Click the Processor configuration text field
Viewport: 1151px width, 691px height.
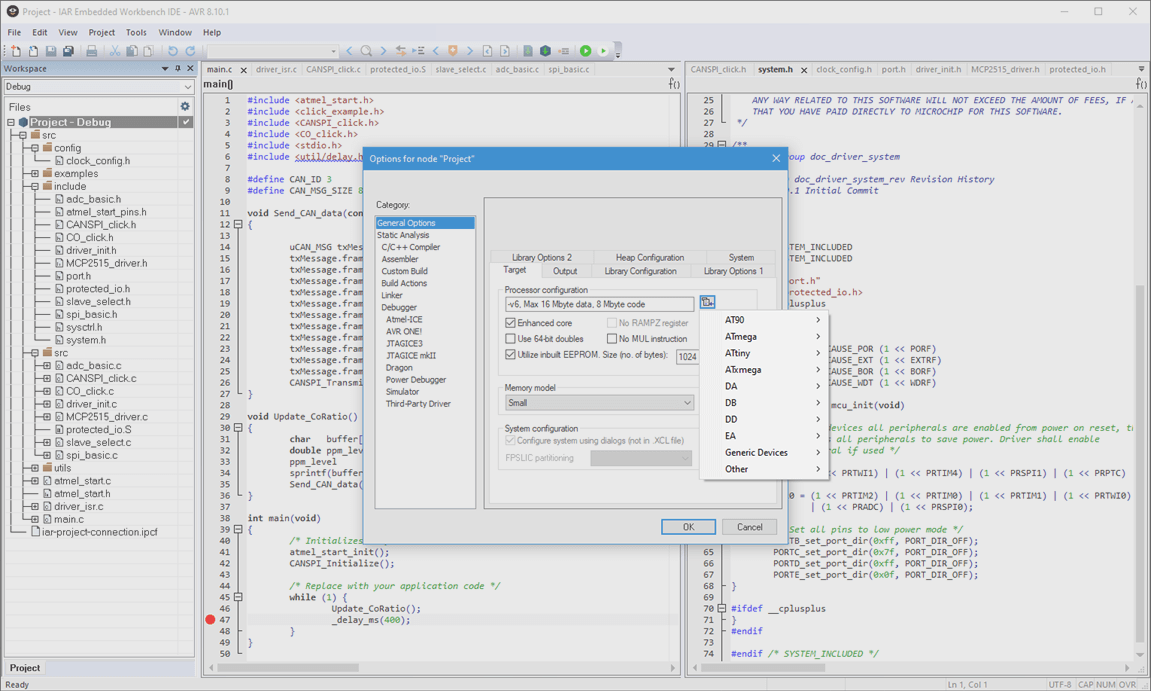[x=599, y=304]
